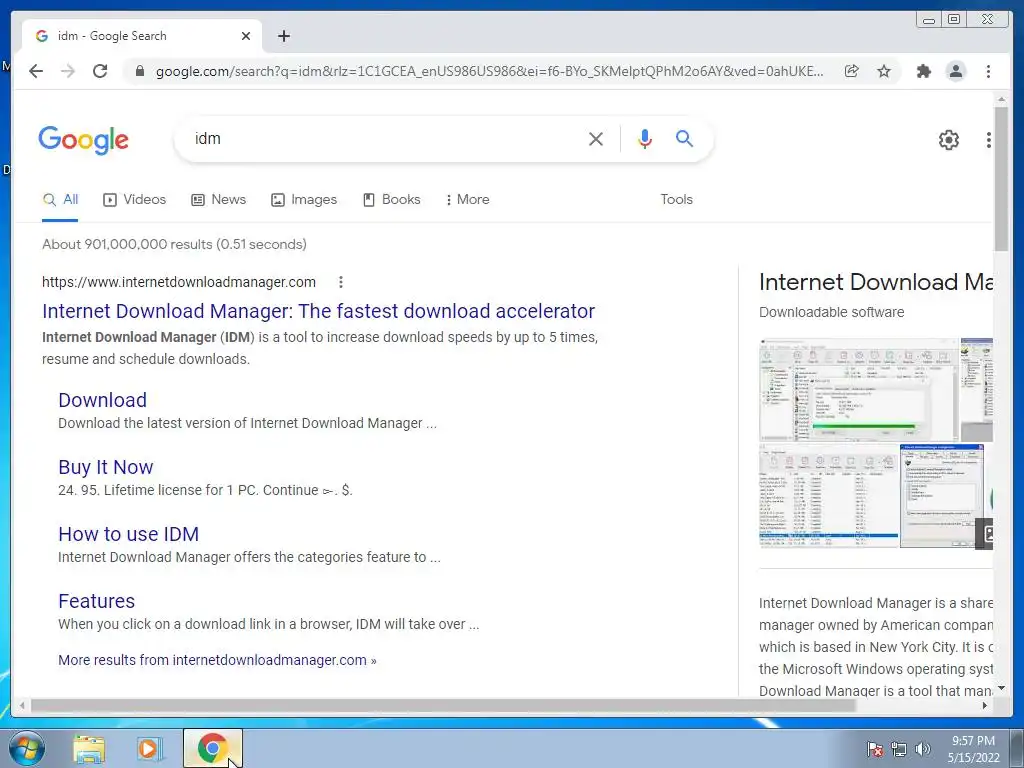Launch Windows Media Player from taskbar
Screen dimensions: 1024x768
click(x=150, y=748)
